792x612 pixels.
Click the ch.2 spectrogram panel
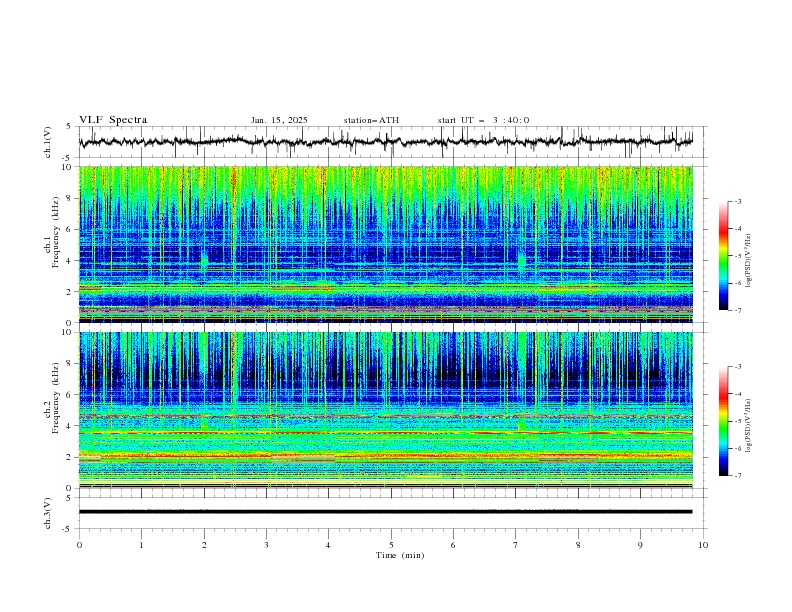pyautogui.click(x=386, y=410)
